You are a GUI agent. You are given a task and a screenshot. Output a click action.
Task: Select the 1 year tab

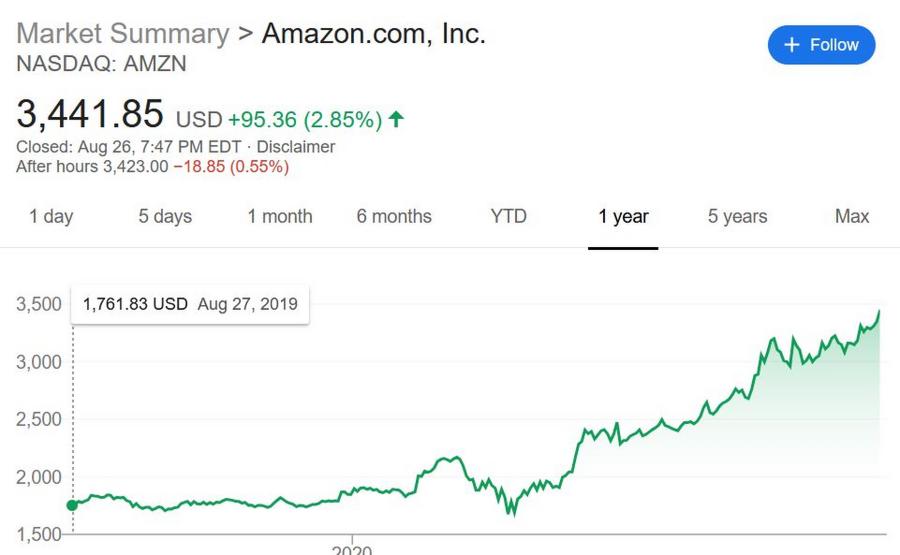pos(623,216)
